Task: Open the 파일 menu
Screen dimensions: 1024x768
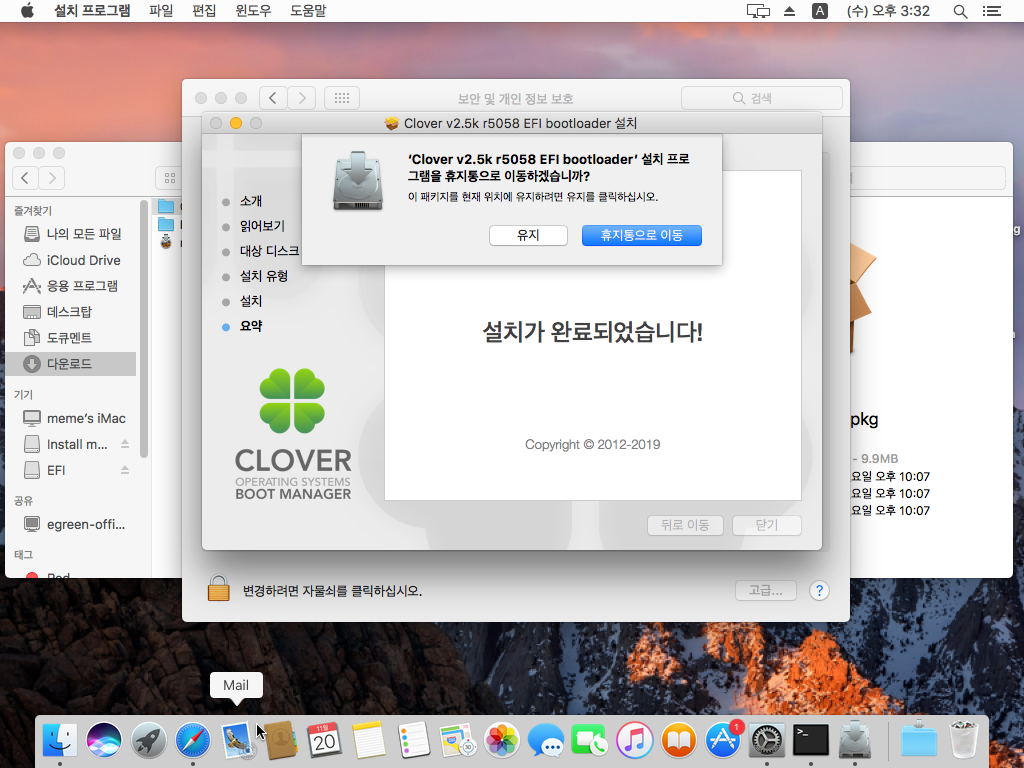Action: pos(161,10)
